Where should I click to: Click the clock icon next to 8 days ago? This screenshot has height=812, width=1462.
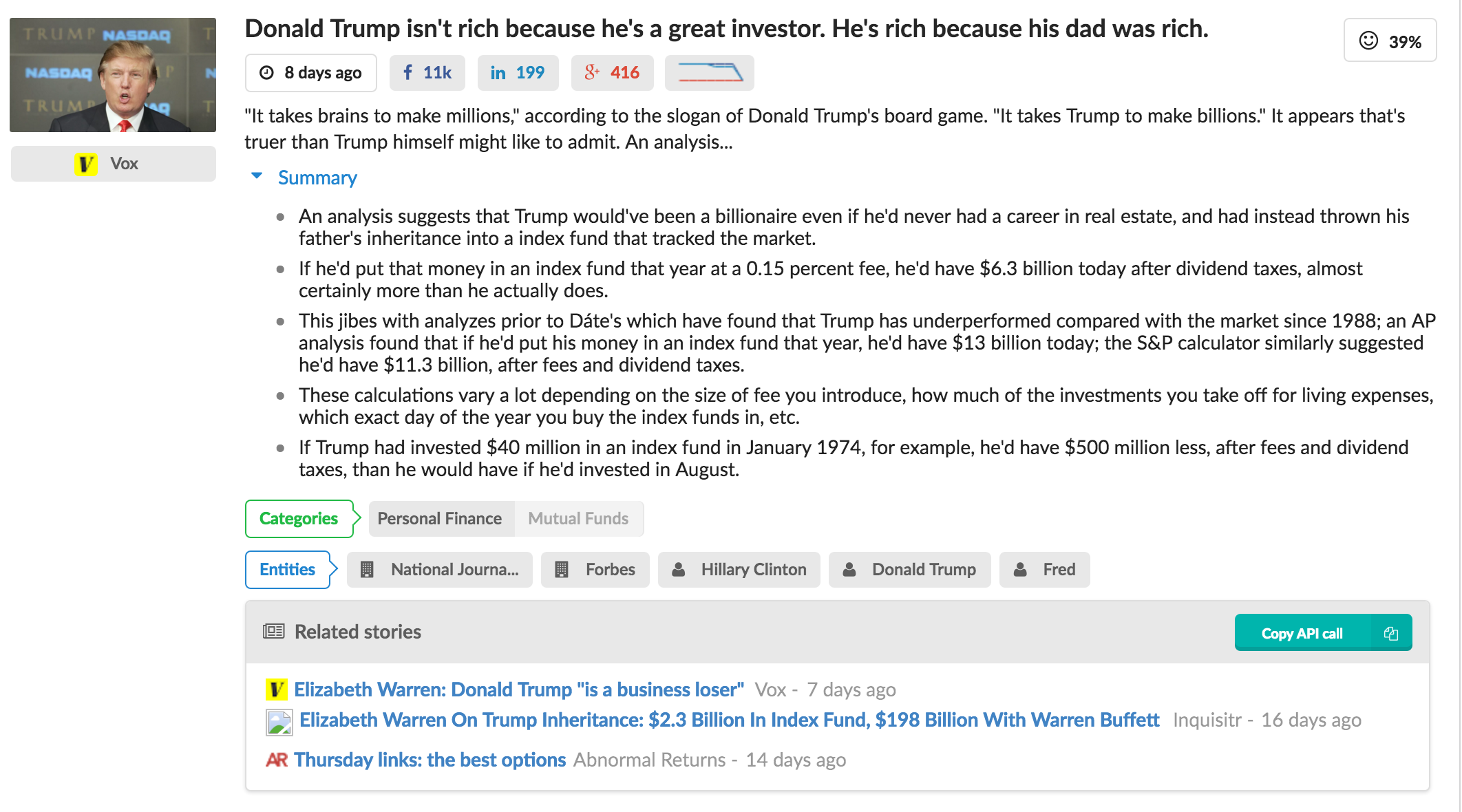coord(266,73)
